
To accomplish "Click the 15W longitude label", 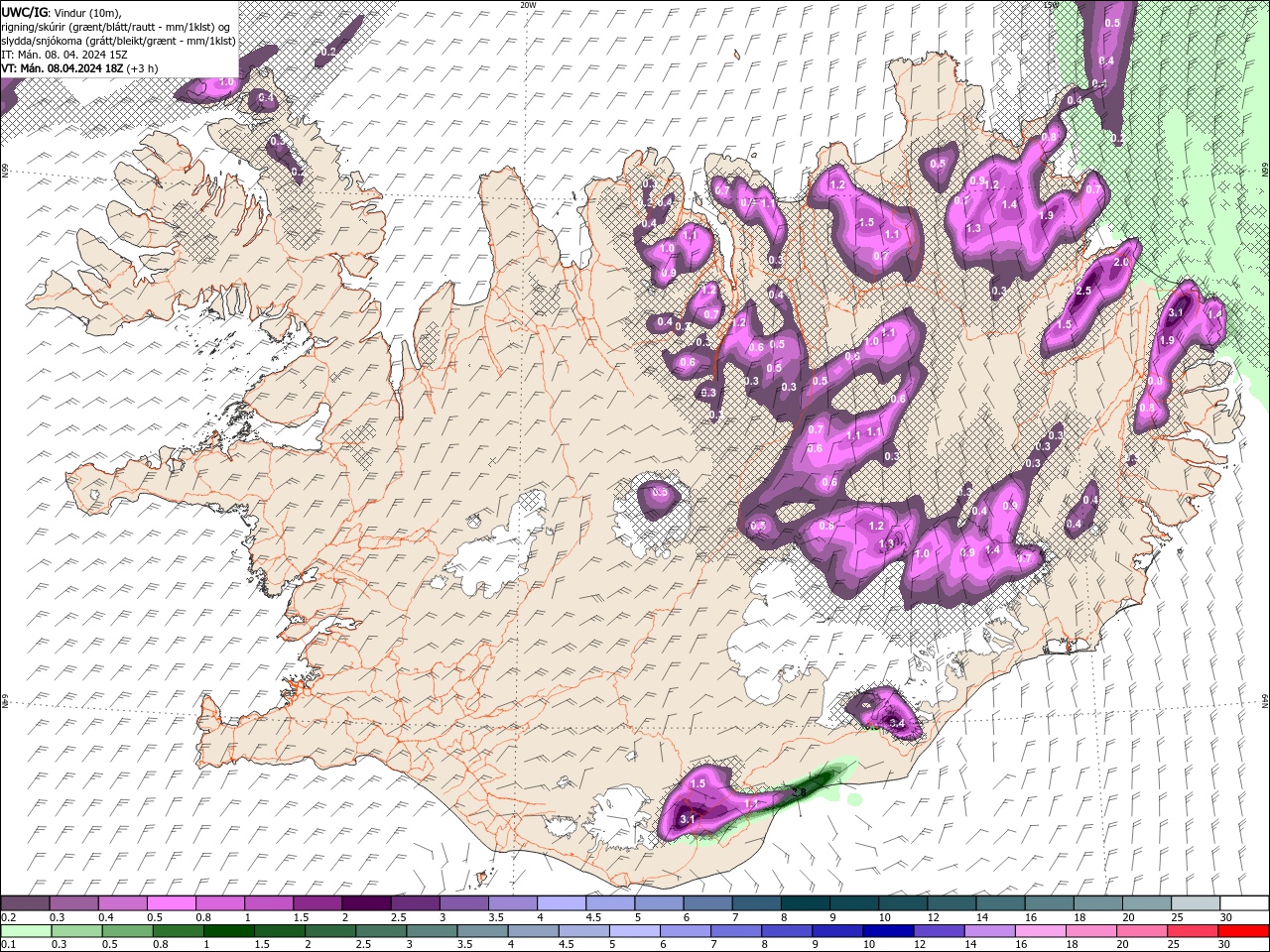I will pyautogui.click(x=1051, y=5).
